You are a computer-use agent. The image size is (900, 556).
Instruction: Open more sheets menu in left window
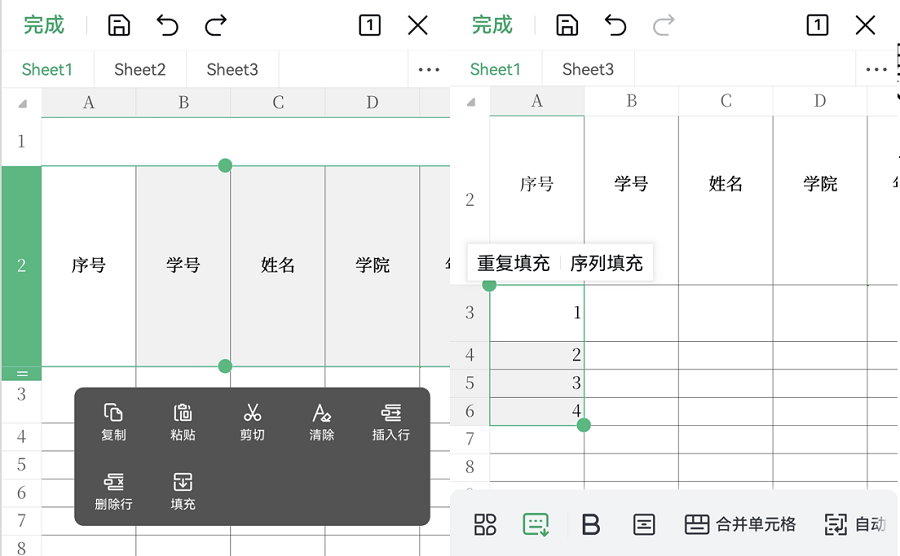click(x=429, y=69)
